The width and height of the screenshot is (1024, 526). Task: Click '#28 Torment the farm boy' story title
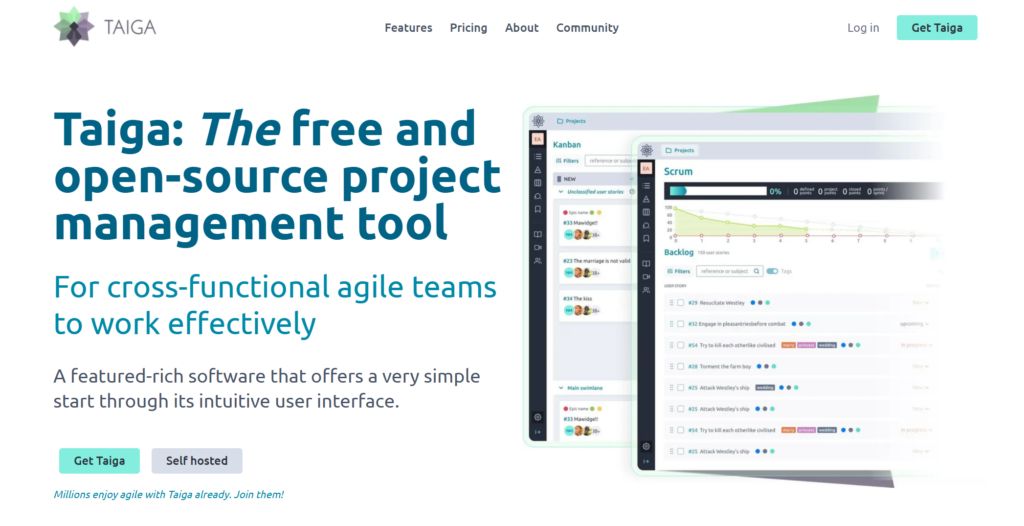tap(720, 367)
